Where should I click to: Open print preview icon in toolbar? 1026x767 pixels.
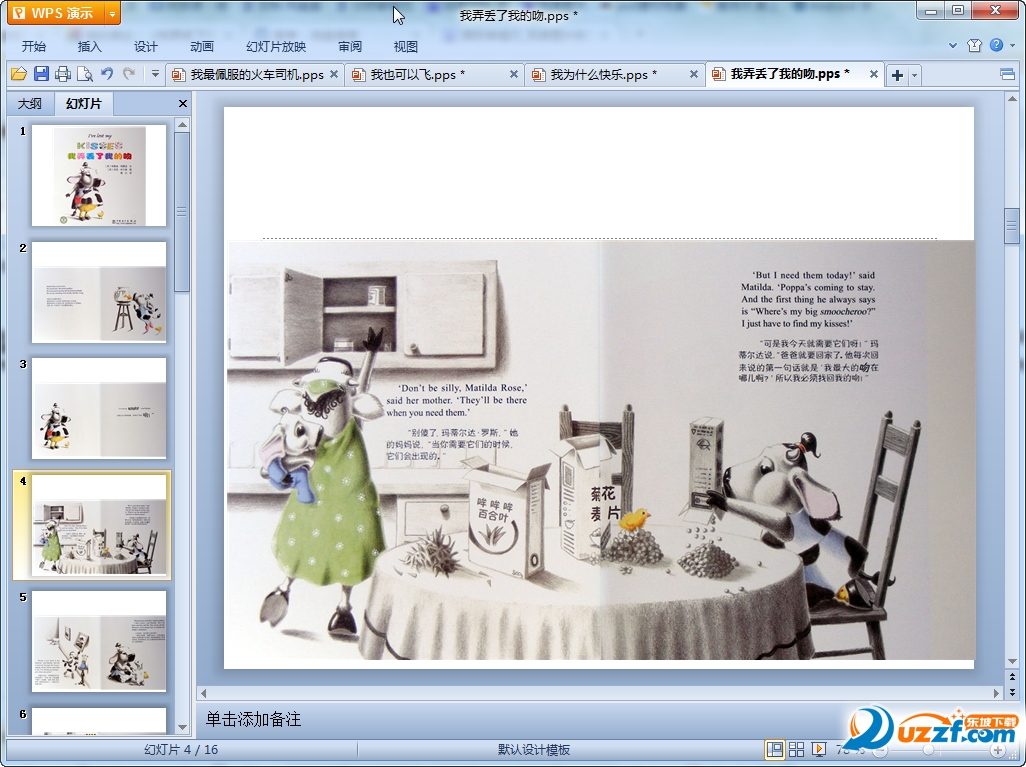point(84,74)
